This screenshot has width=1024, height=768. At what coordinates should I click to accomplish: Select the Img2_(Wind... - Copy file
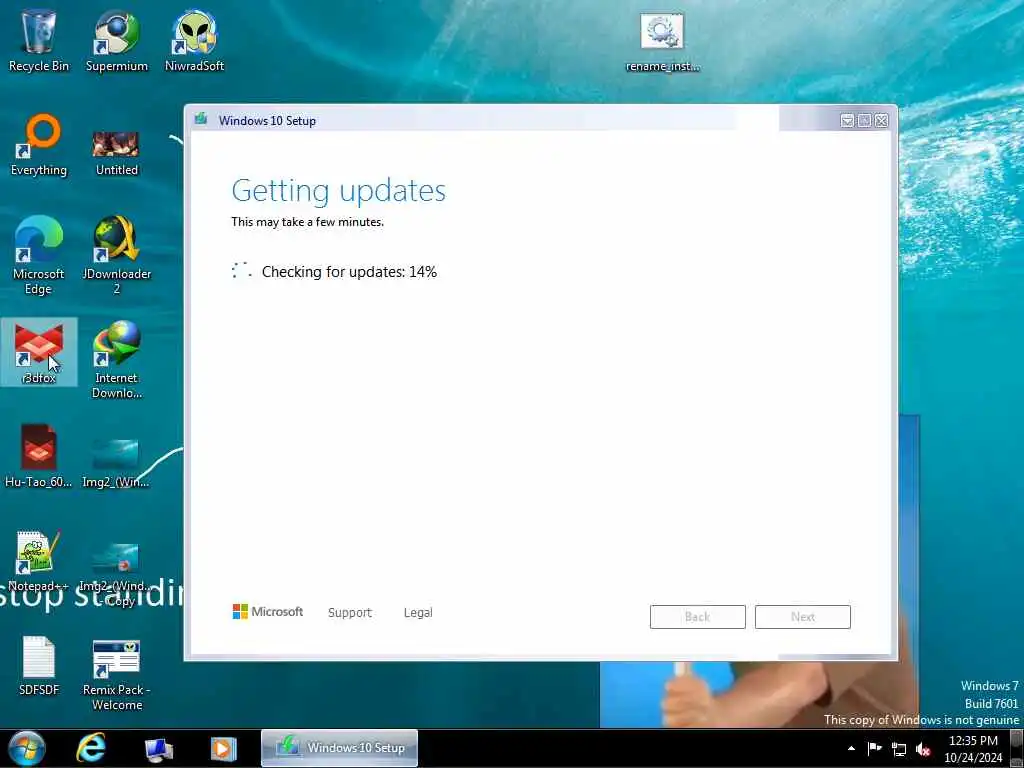coord(116,573)
